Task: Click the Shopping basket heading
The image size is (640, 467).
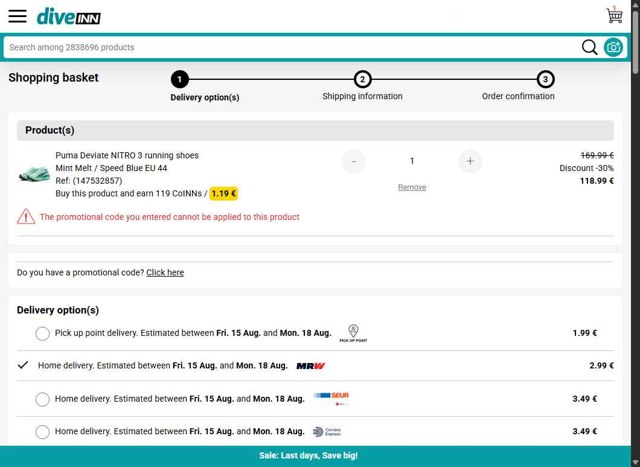Action: pyautogui.click(x=53, y=78)
